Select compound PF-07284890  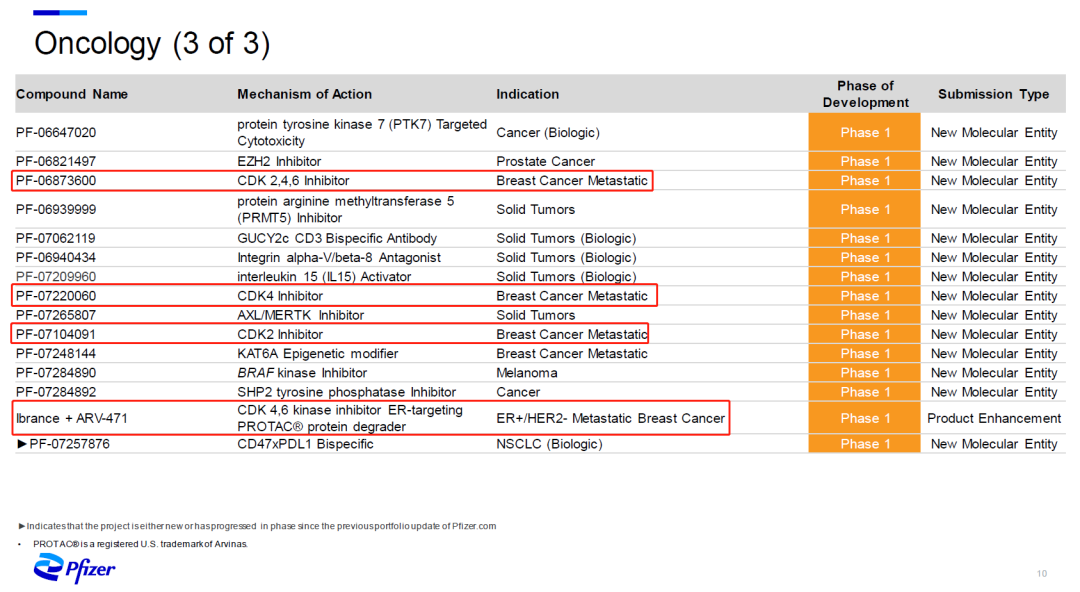56,373
